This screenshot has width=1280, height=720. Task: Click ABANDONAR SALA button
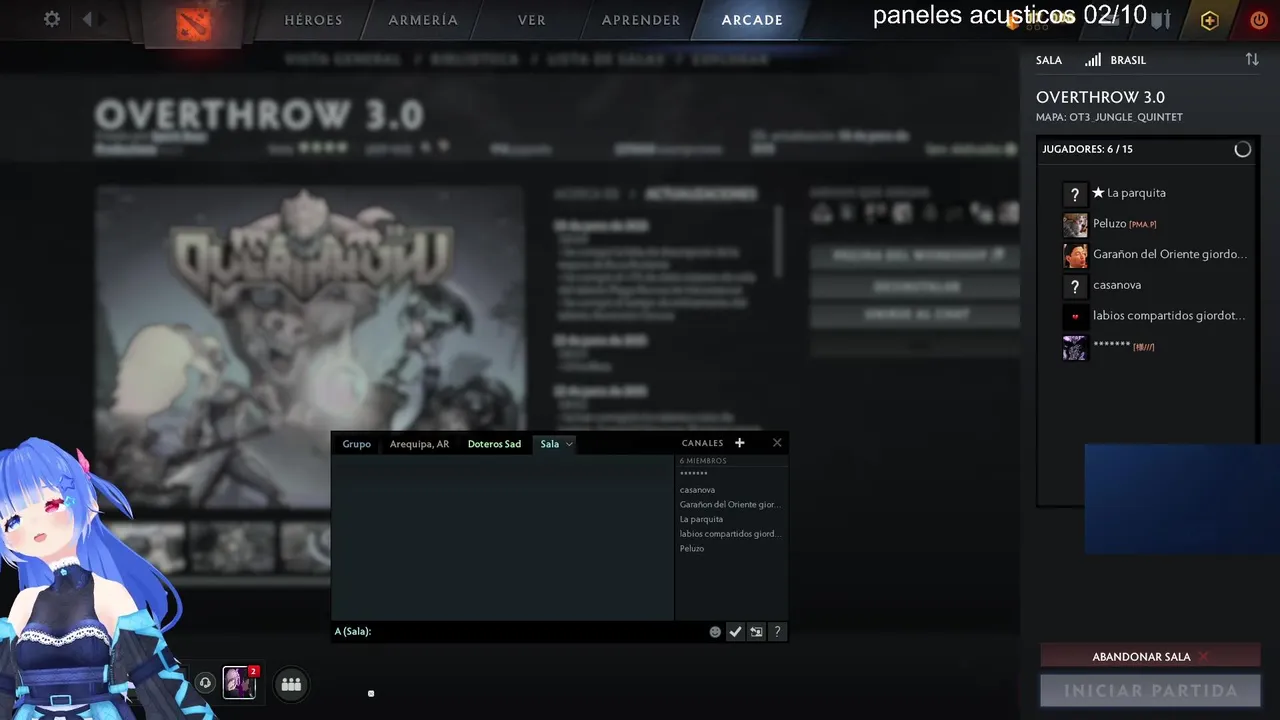(x=1150, y=656)
